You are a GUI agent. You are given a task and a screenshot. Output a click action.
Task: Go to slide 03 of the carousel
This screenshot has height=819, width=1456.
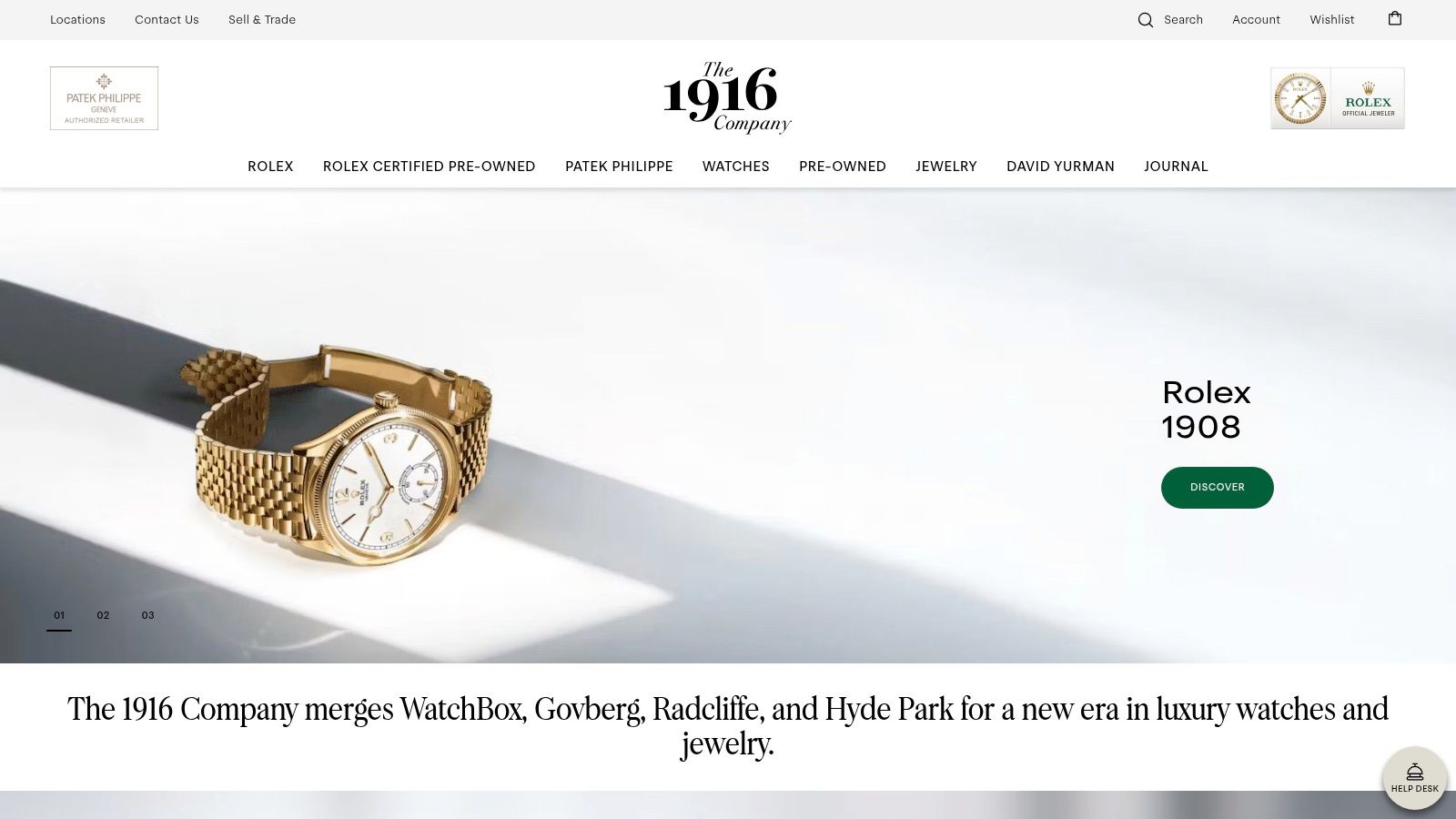click(x=147, y=616)
